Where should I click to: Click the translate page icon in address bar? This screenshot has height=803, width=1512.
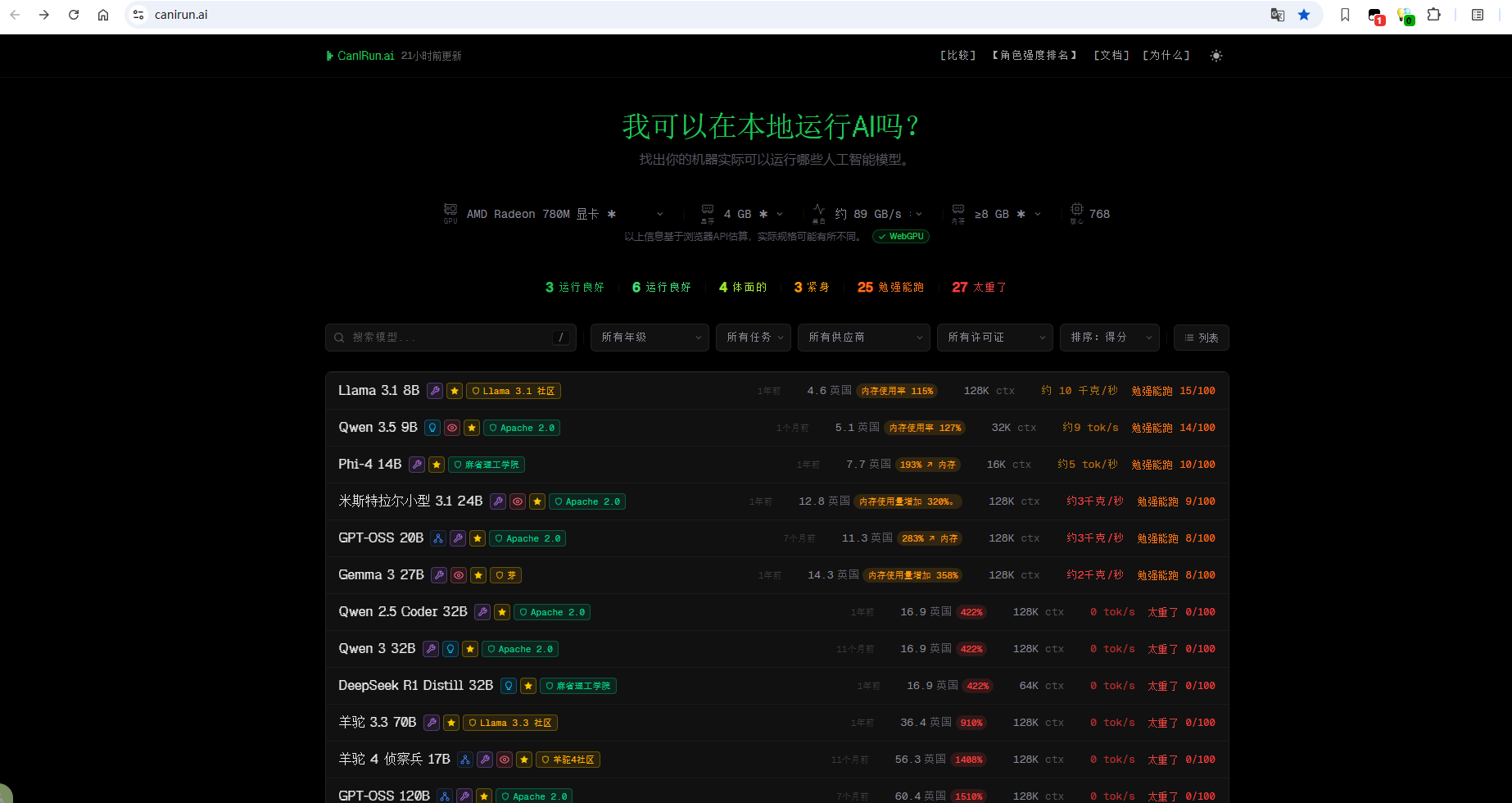click(1277, 15)
